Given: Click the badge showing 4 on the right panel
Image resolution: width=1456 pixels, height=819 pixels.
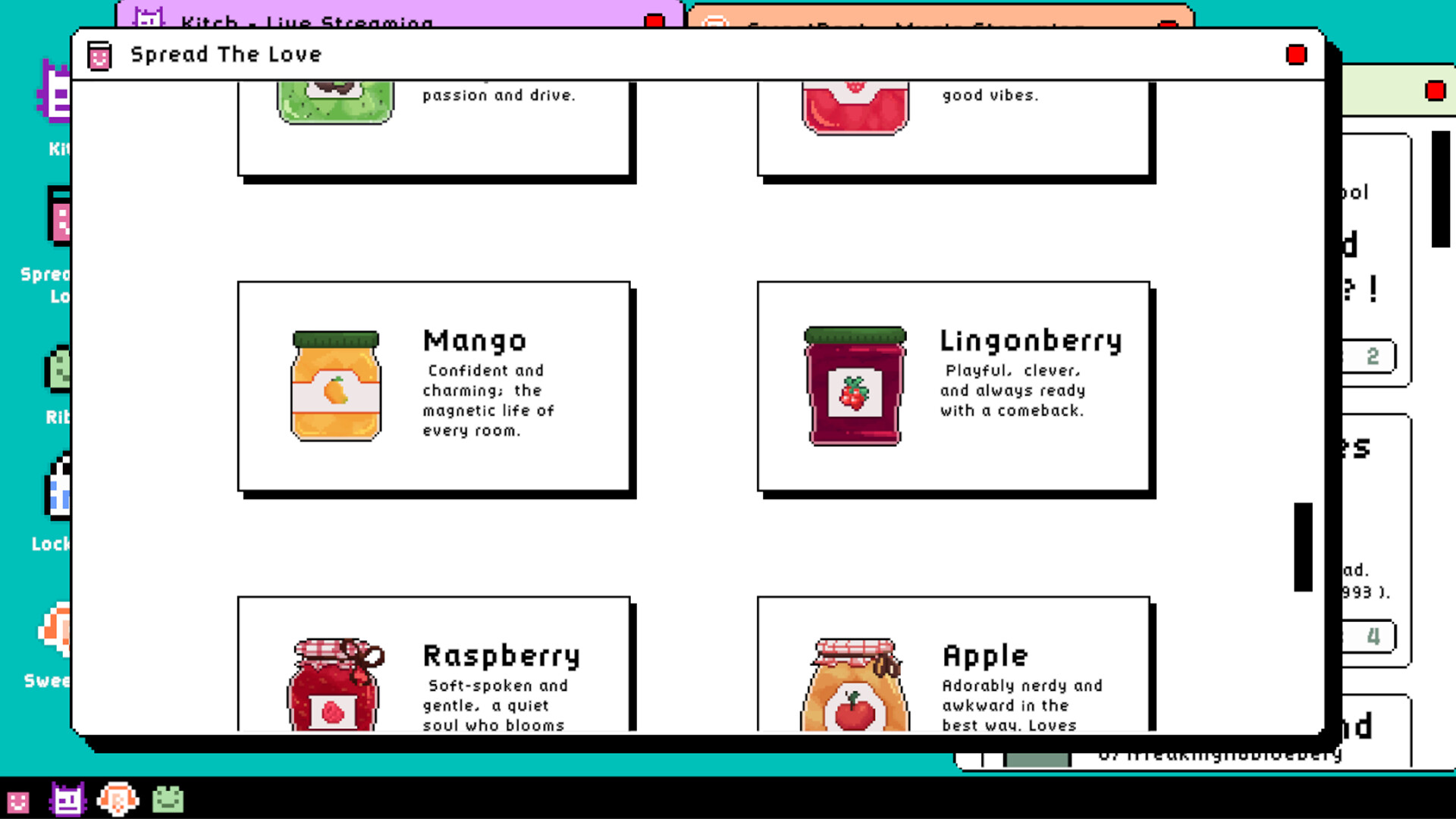Looking at the screenshot, I should (1373, 637).
